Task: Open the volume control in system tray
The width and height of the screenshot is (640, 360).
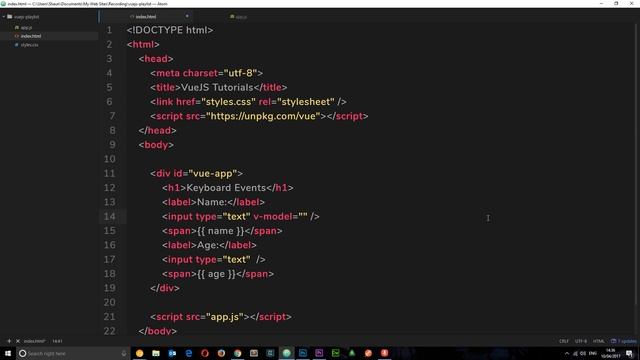Action: (x=583, y=353)
